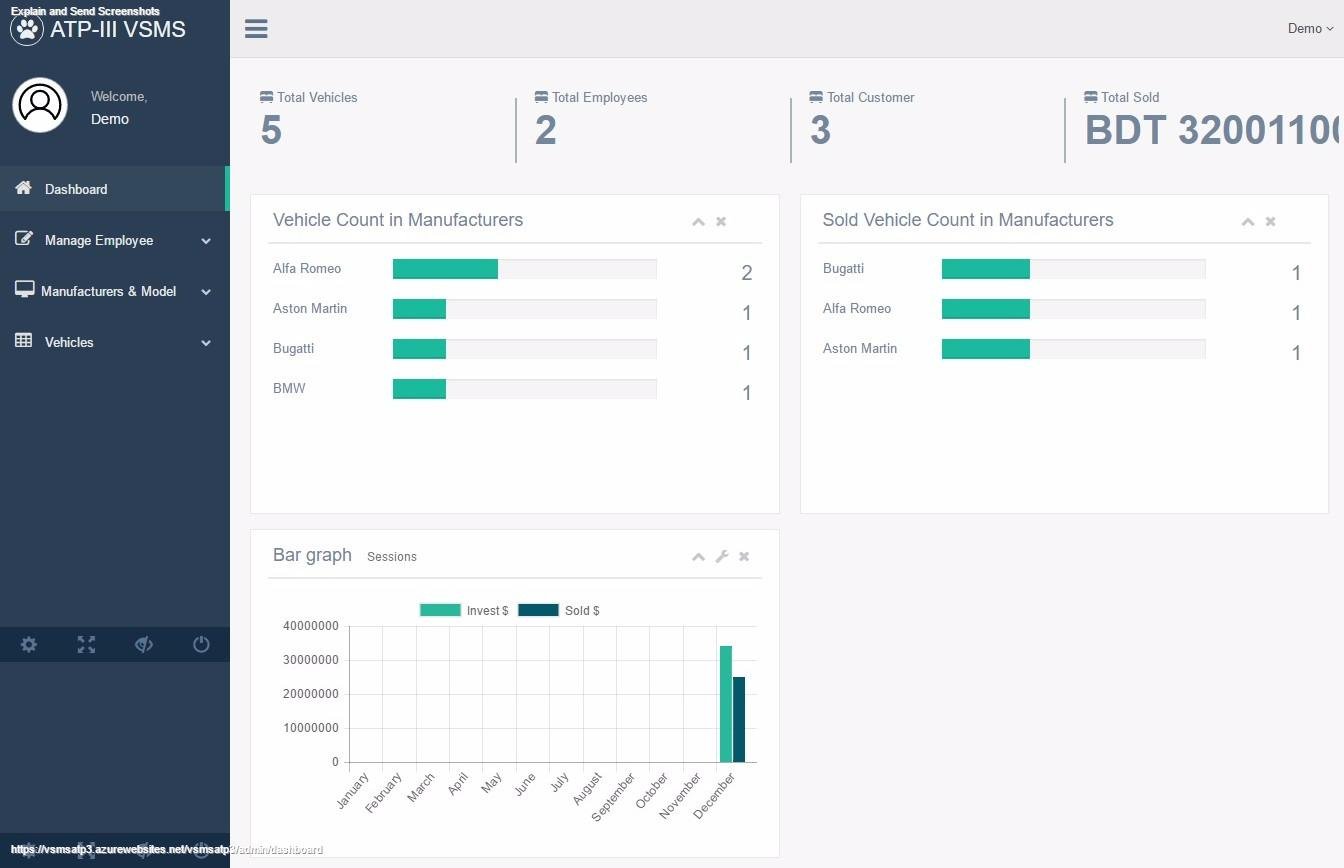Image resolution: width=1344 pixels, height=868 pixels.
Task: Collapse the Vehicle Count in Manufacturers panel
Action: pyautogui.click(x=698, y=222)
